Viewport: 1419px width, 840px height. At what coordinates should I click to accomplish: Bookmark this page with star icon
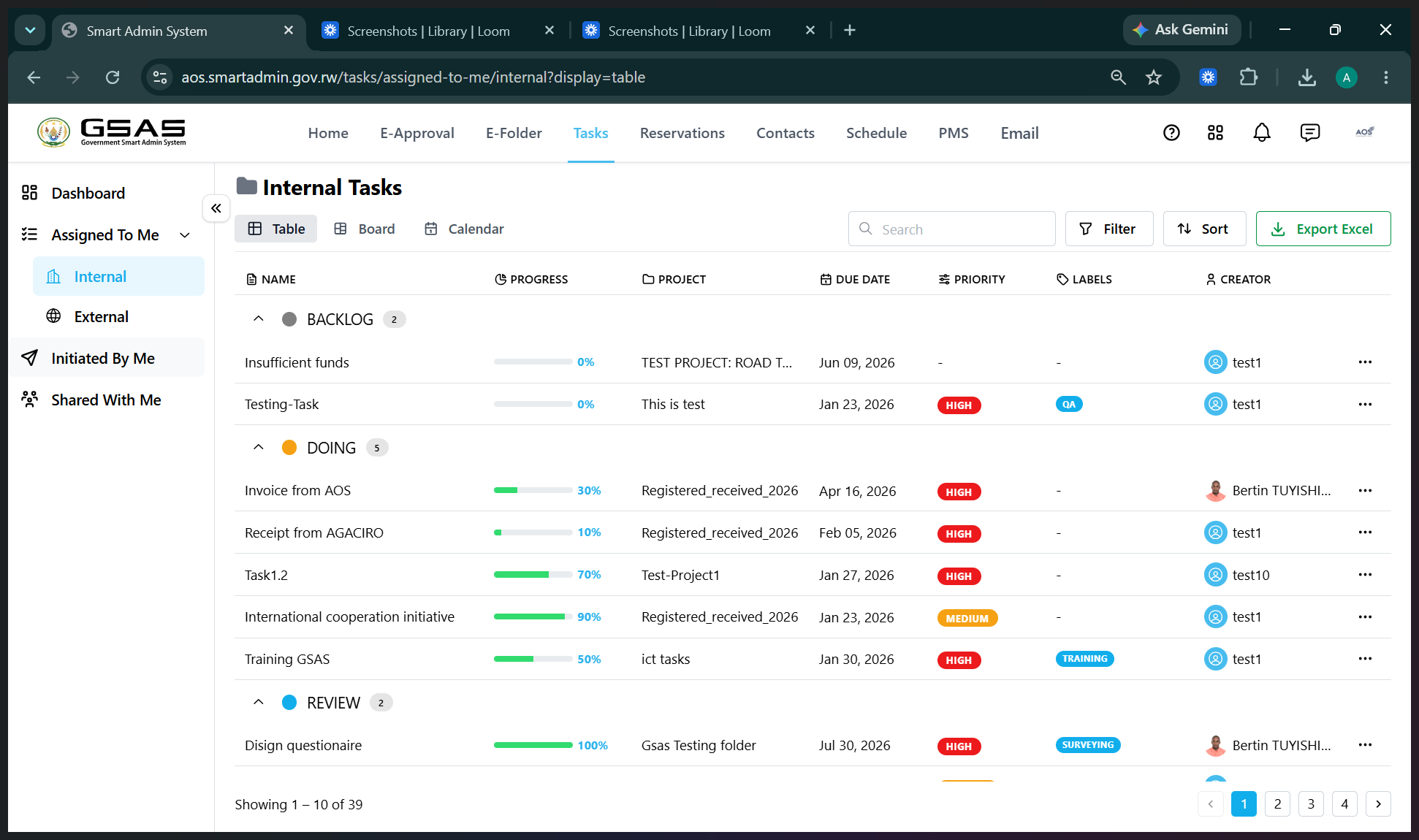point(1154,77)
